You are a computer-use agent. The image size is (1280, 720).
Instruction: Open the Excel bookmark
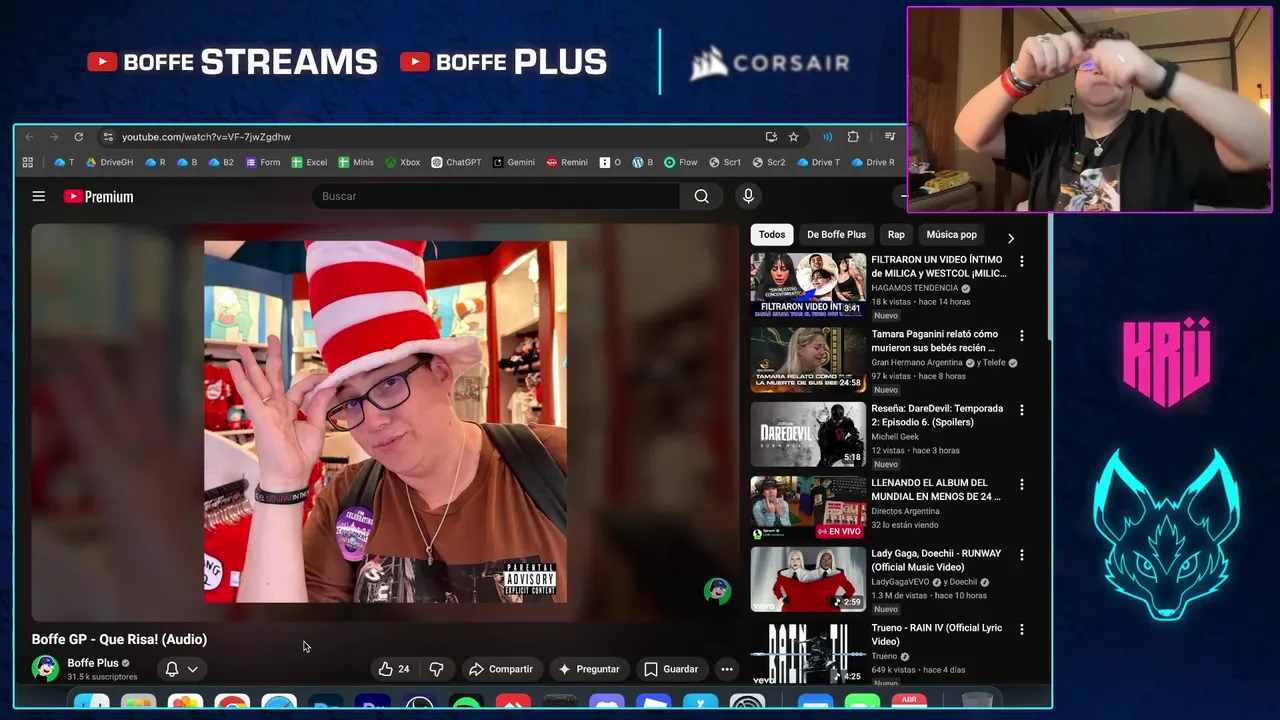tap(309, 162)
